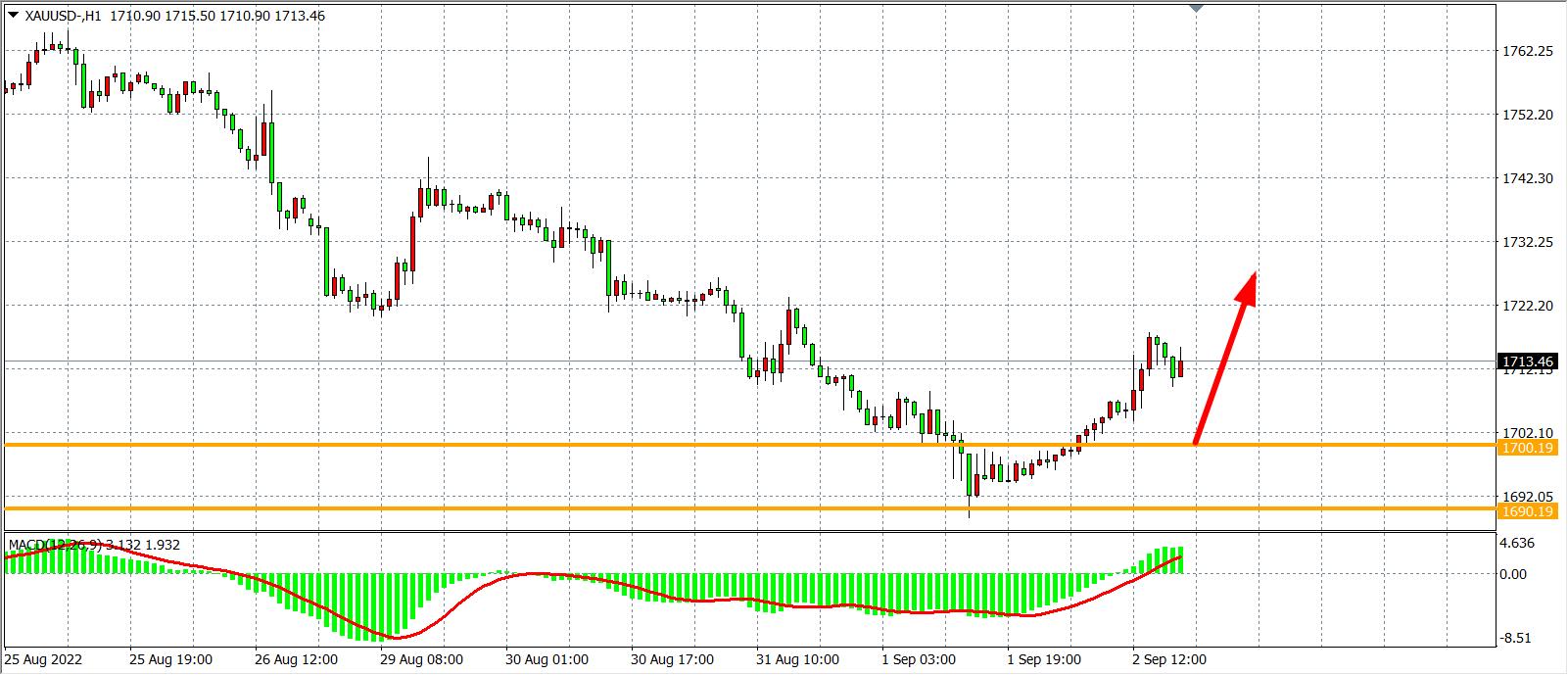The width and height of the screenshot is (1568, 675).
Task: Click the 2 Sep 12:00 time label
Action: [1169, 659]
